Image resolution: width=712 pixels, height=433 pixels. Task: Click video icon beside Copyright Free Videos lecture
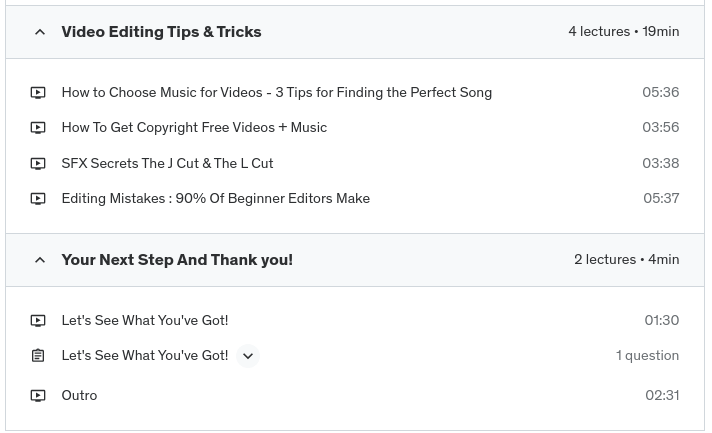click(38, 128)
